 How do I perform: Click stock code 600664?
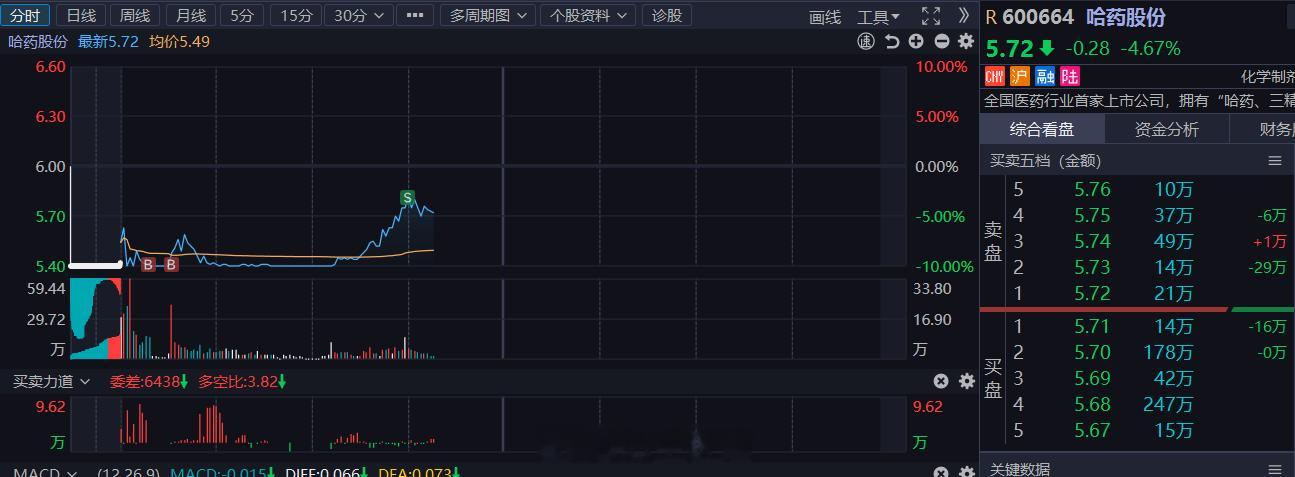(x=1038, y=17)
